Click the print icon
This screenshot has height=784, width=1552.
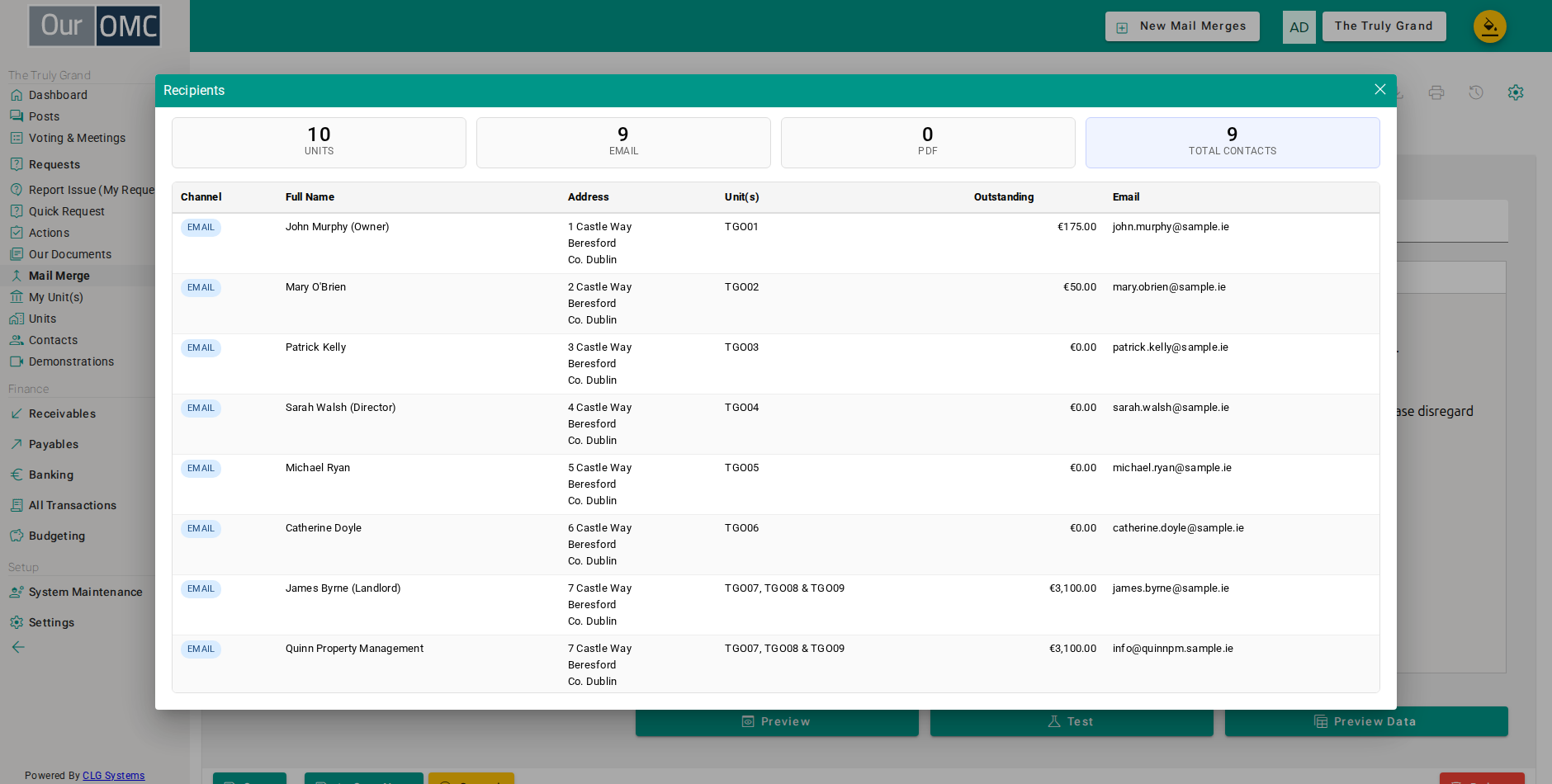[1436, 92]
